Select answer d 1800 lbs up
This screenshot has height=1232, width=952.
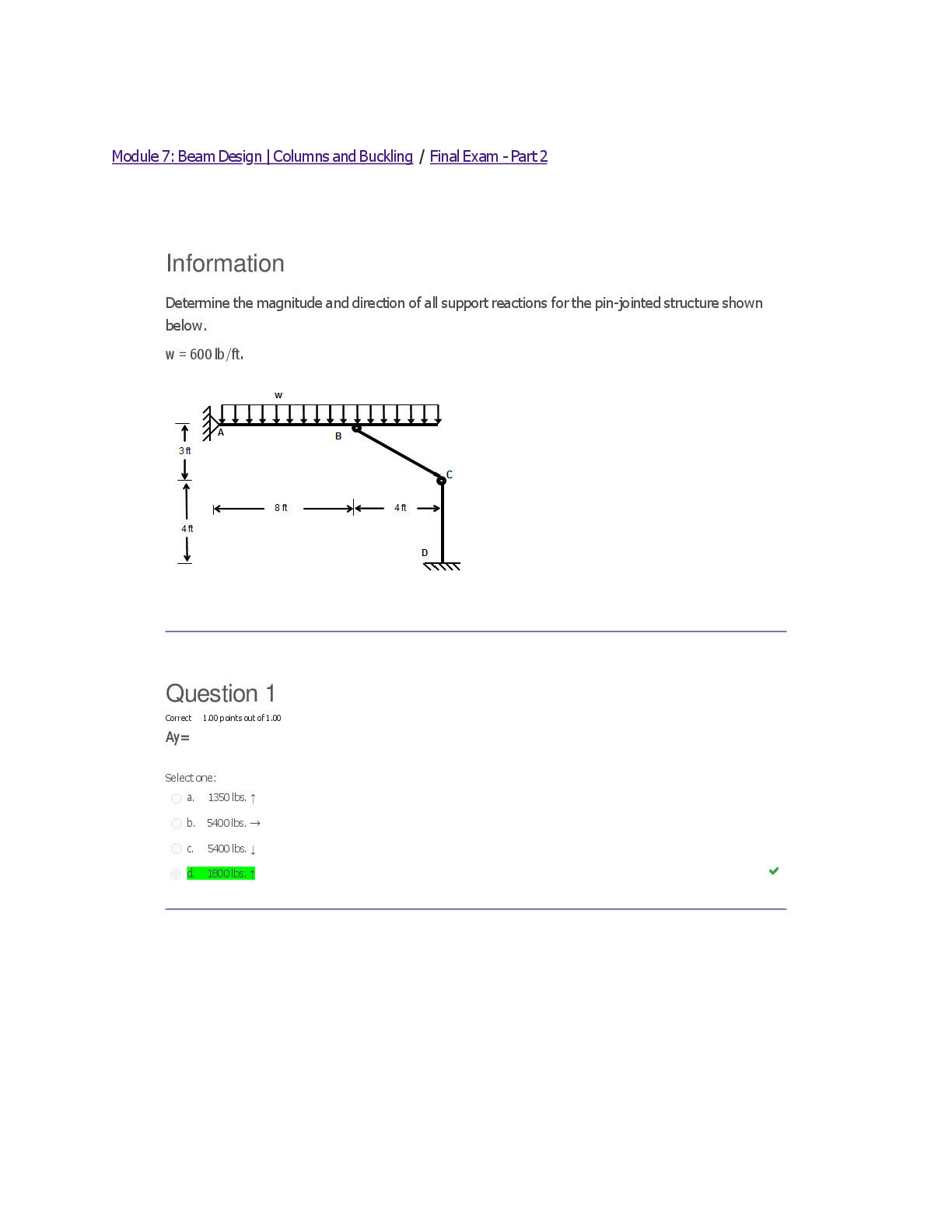(x=176, y=874)
